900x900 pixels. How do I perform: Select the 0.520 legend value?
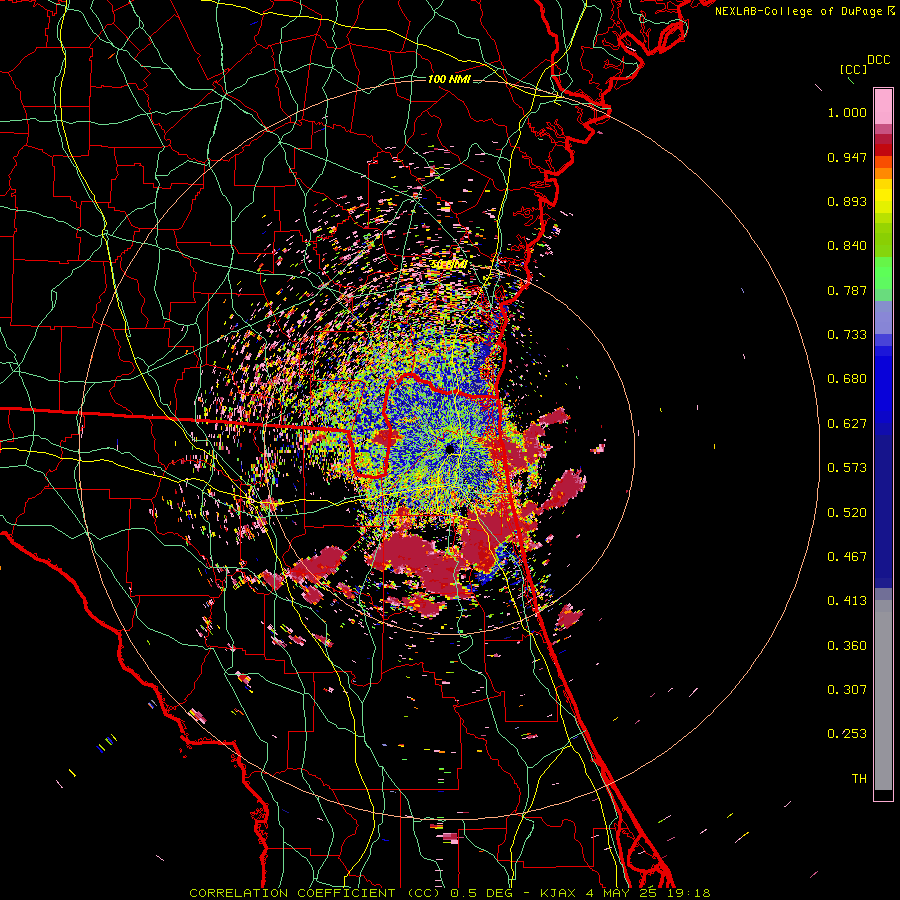click(847, 513)
